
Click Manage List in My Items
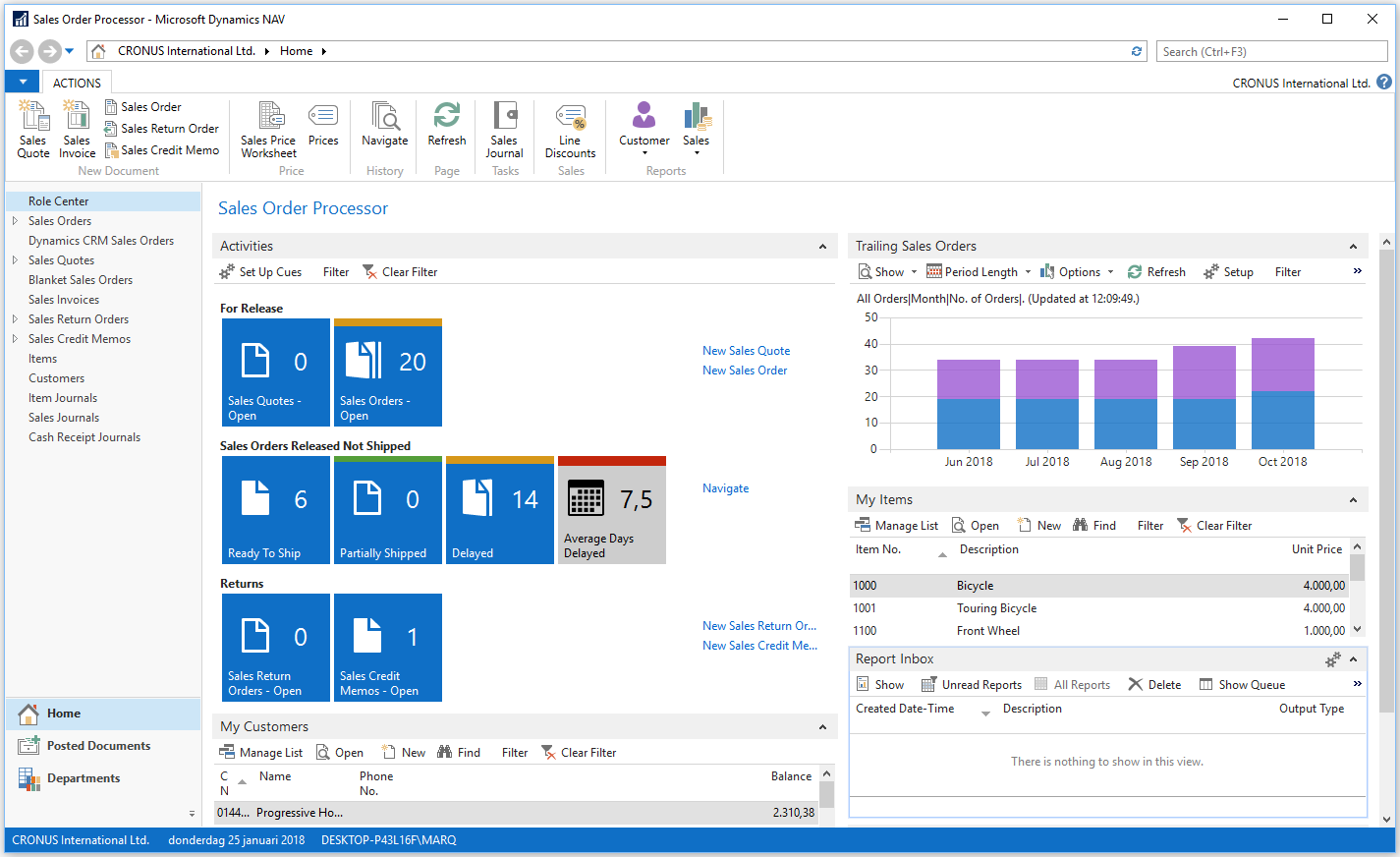coord(896,526)
